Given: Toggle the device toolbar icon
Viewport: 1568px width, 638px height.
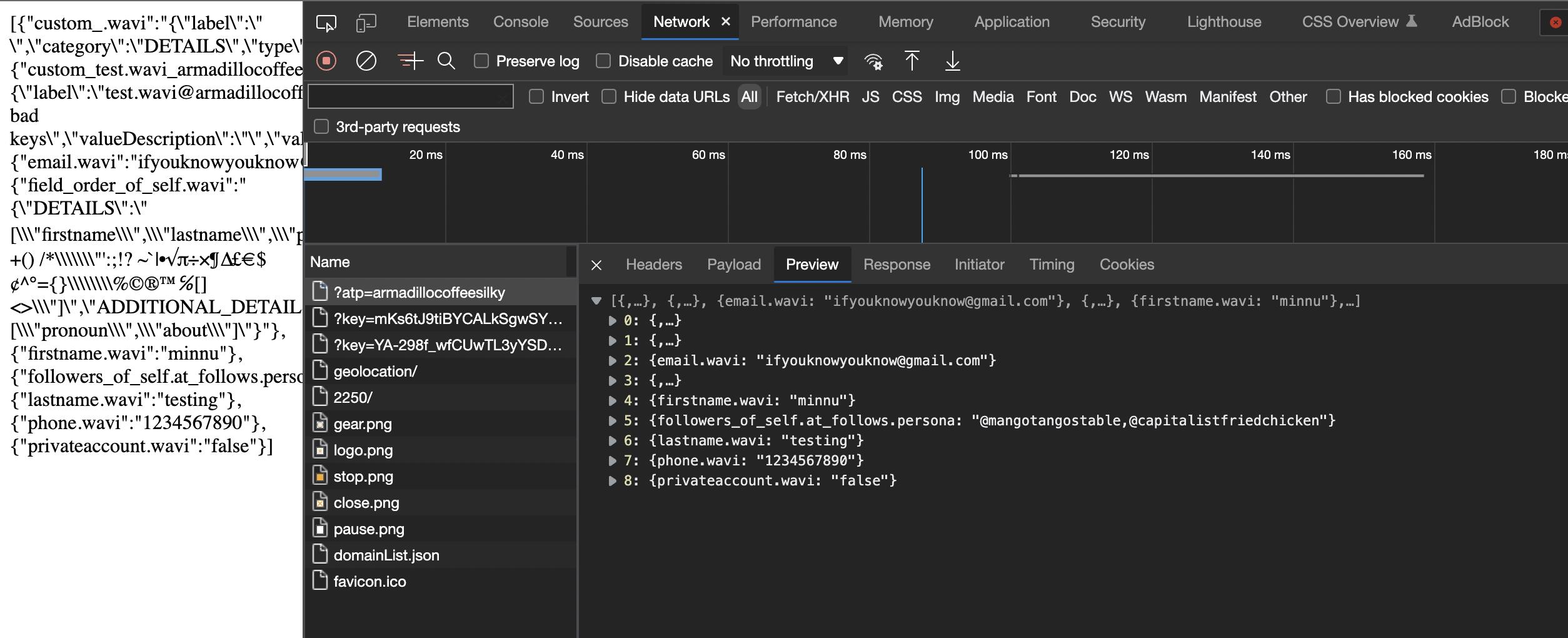Looking at the screenshot, I should 366,22.
